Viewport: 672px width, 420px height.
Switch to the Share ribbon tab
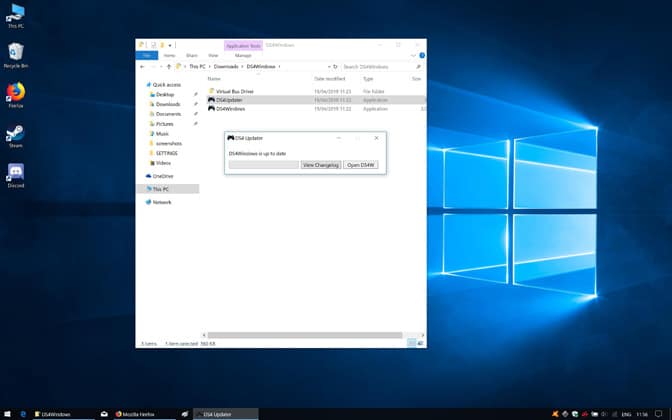pos(192,56)
